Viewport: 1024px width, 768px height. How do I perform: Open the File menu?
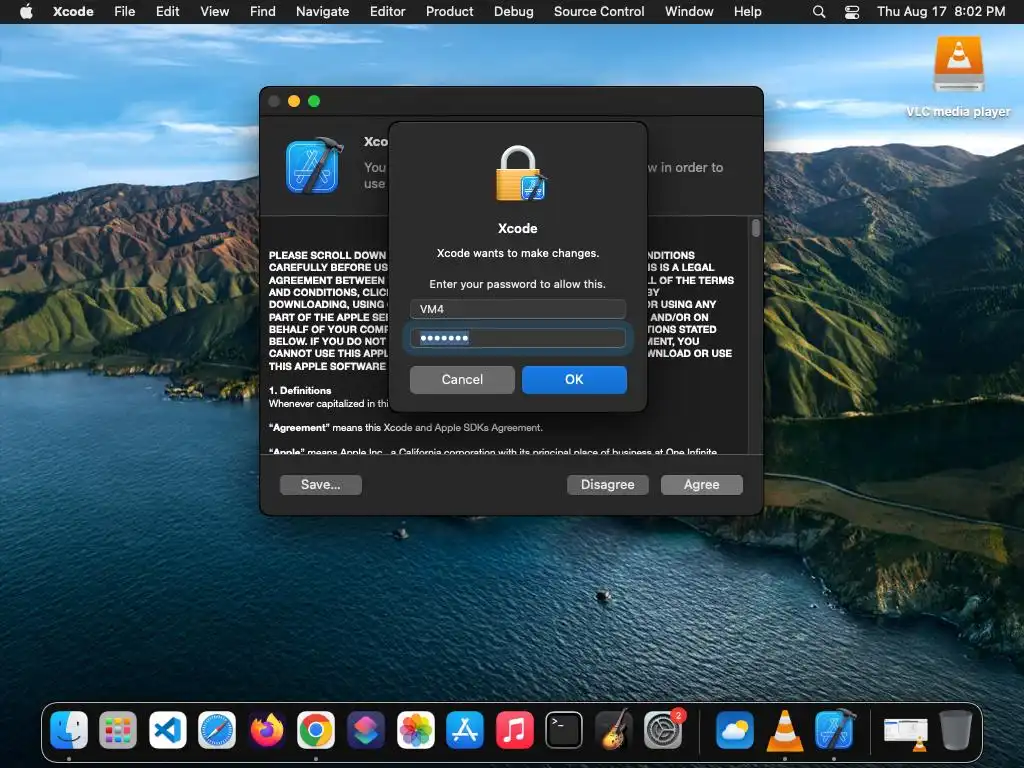click(x=125, y=12)
